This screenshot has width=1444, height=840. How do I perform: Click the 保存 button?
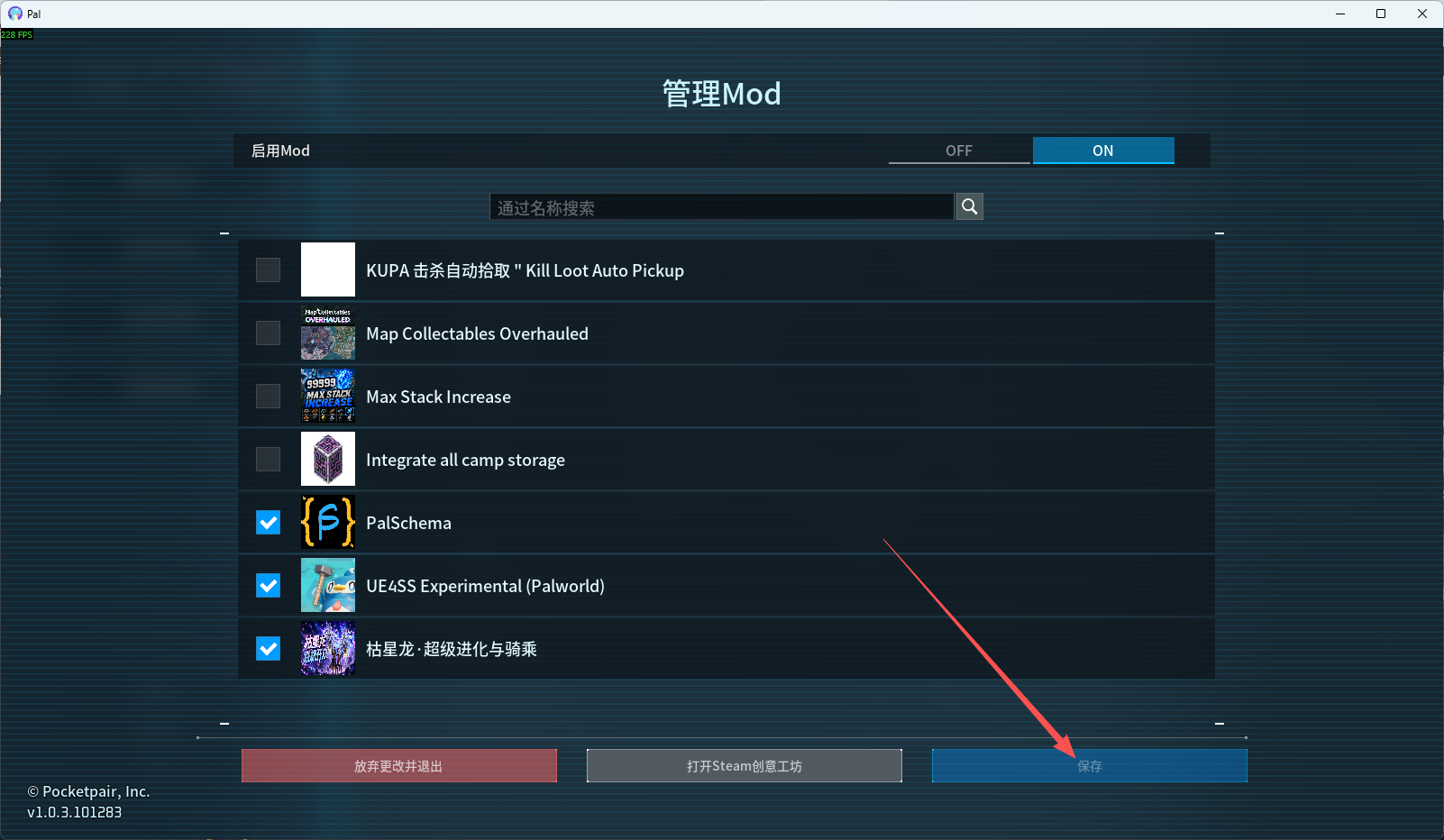coord(1090,766)
